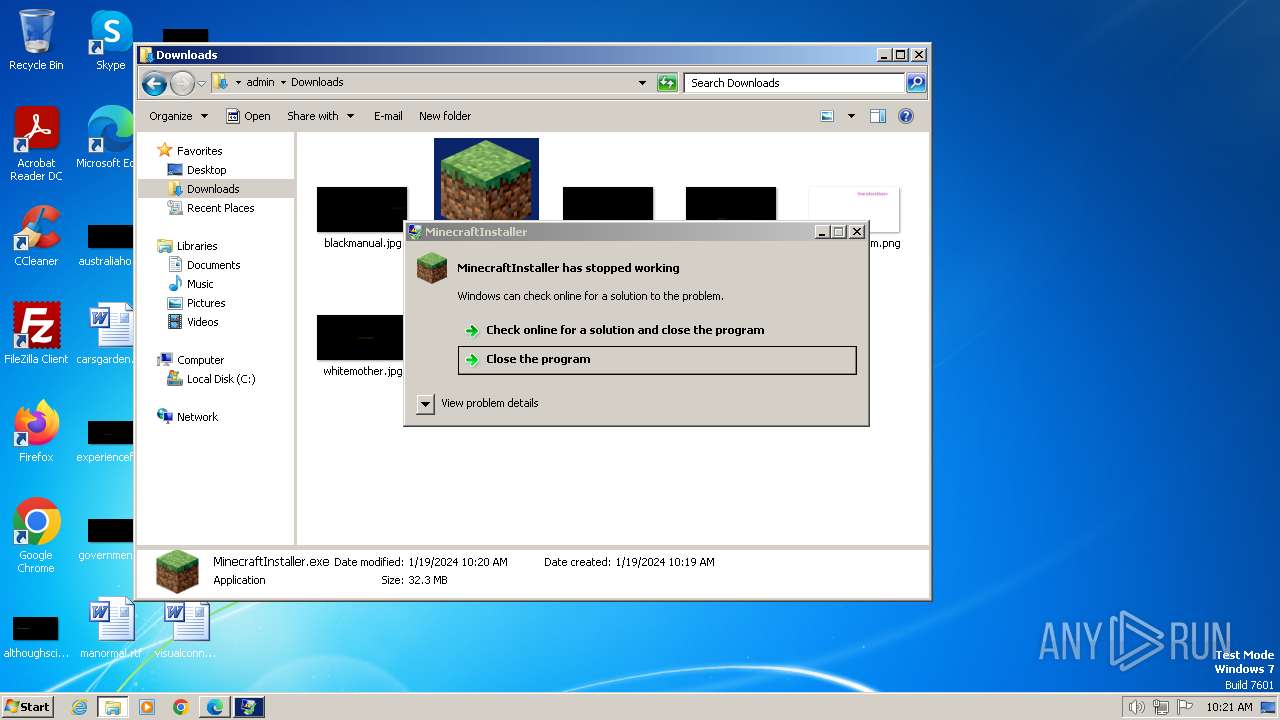Click Check online for a solution option
The width and height of the screenshot is (1280, 720).
[657, 330]
